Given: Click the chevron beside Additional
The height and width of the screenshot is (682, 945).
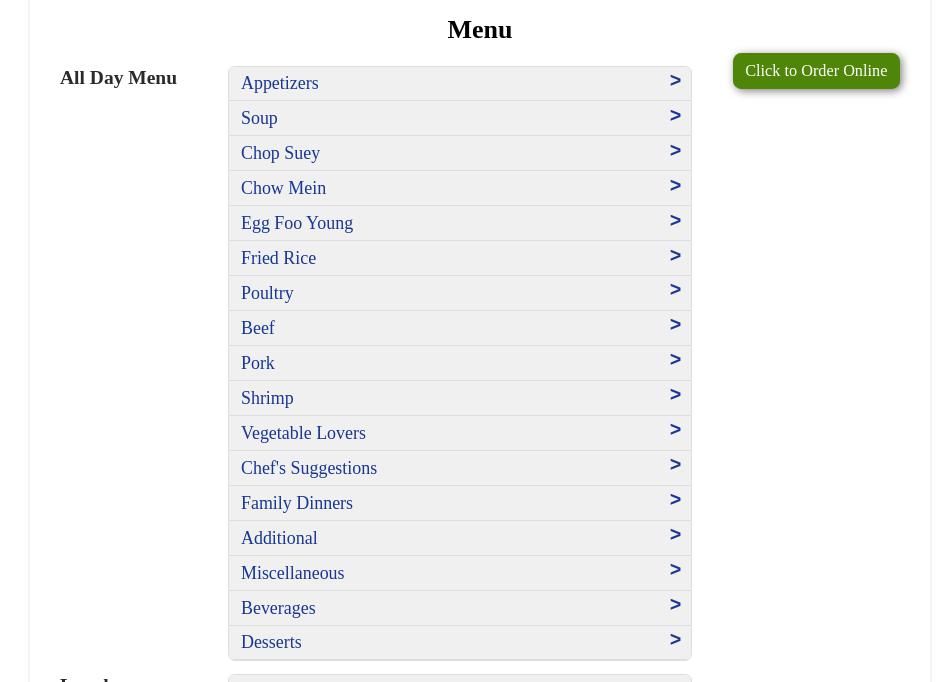Looking at the screenshot, I should [675, 535].
